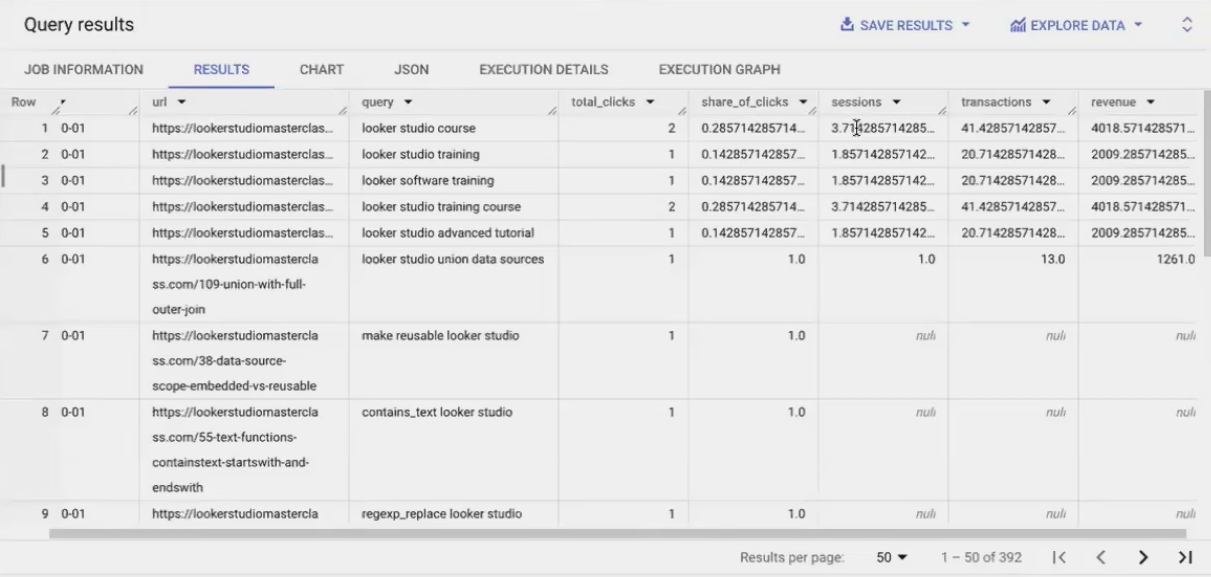Click the horizontal scrollbar under the table
The image size is (1211, 577).
(620, 533)
